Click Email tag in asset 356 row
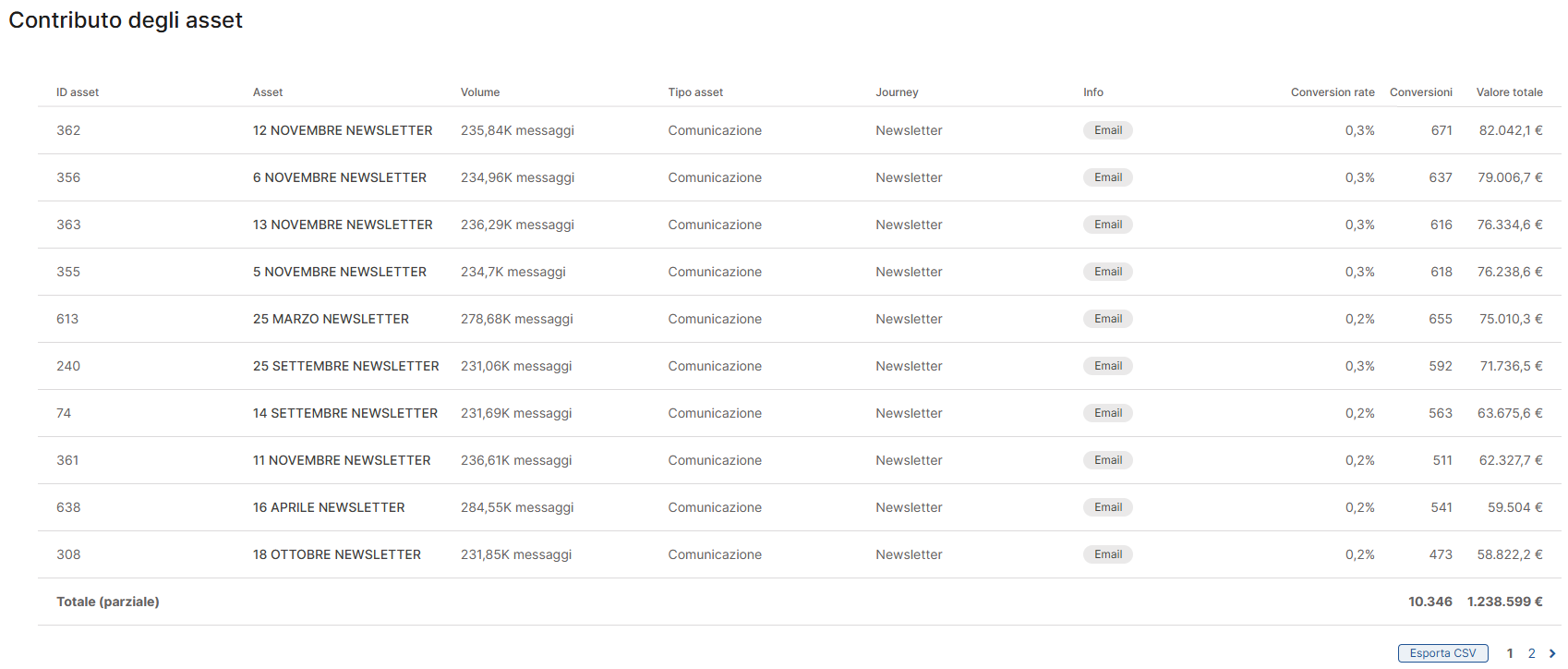 1108,177
